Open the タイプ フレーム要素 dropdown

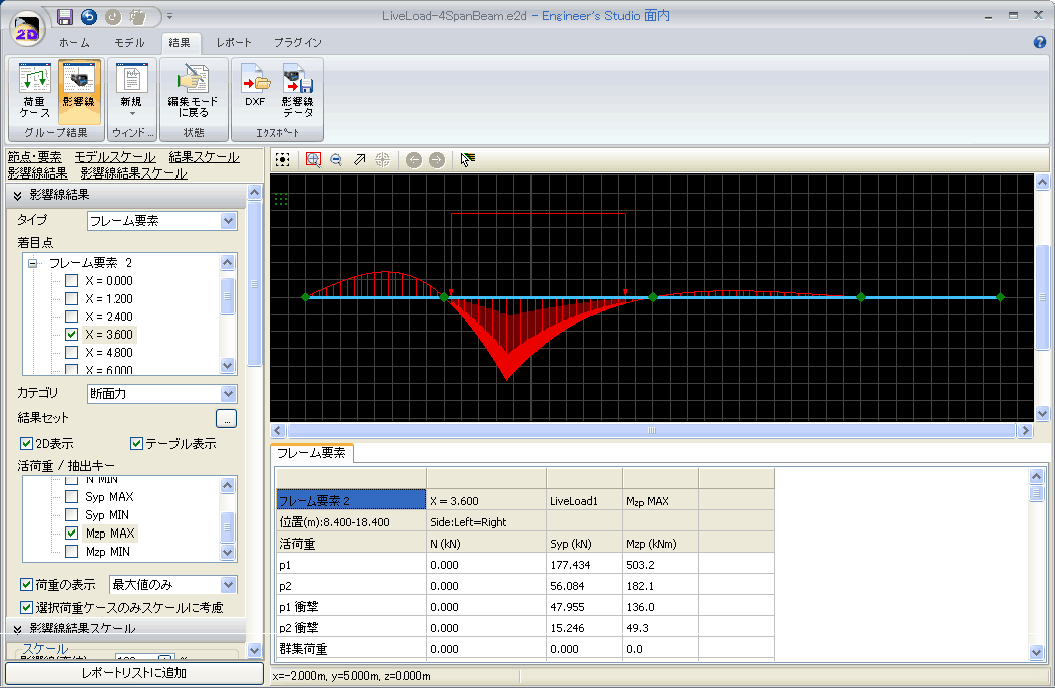pyautogui.click(x=162, y=221)
